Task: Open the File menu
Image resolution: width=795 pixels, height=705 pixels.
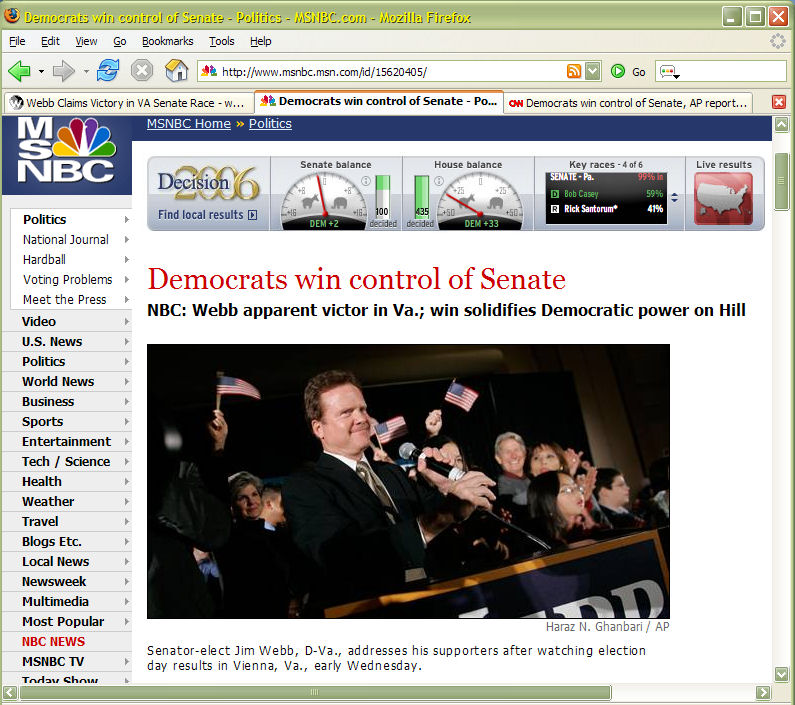Action: point(17,41)
